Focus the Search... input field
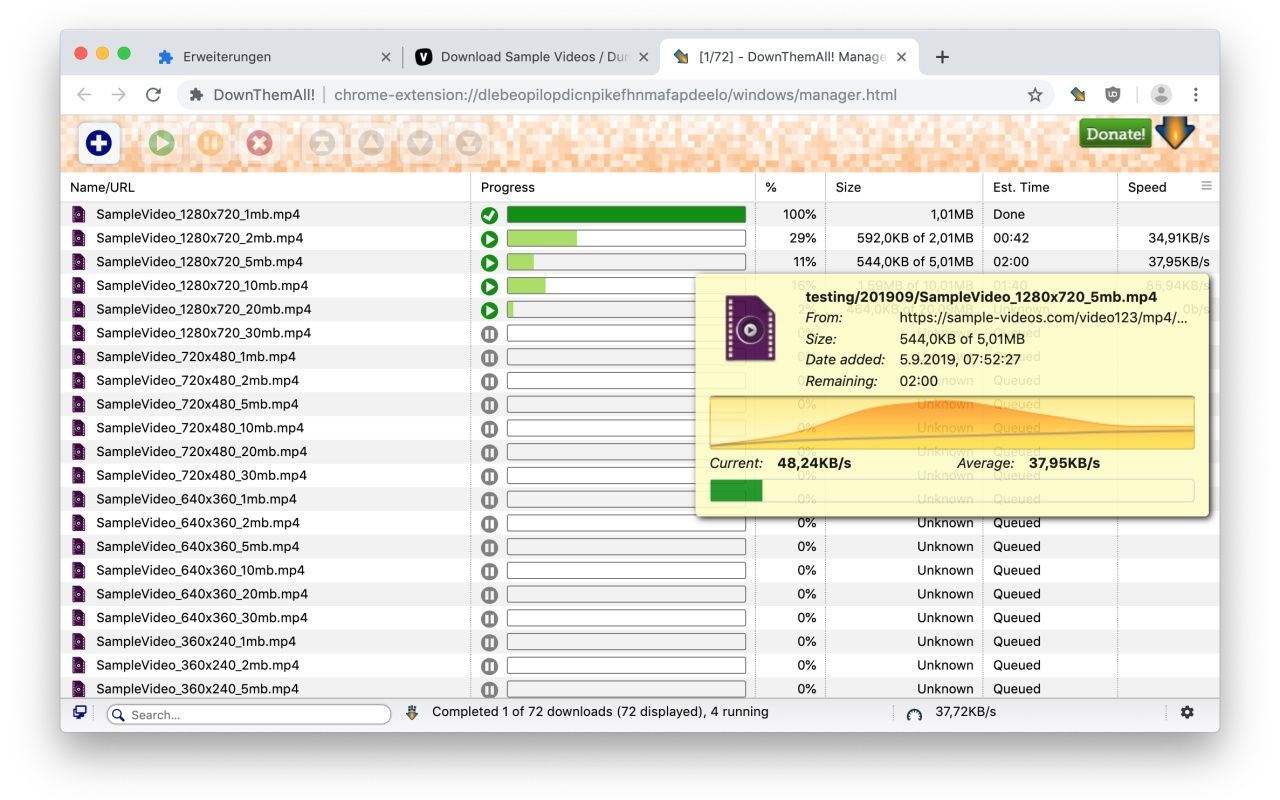This screenshot has height=800, width=1280. click(249, 714)
